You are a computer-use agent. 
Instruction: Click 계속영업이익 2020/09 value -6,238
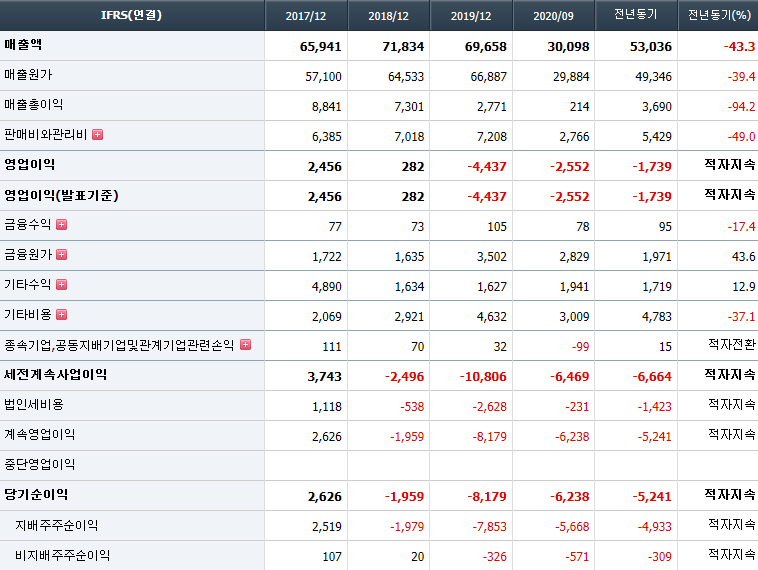[572, 437]
